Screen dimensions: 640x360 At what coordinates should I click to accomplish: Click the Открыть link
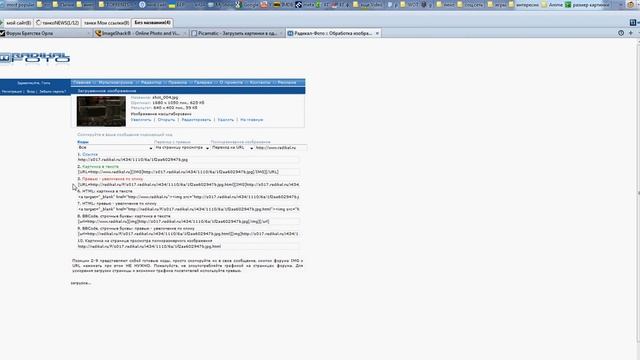[x=166, y=120]
